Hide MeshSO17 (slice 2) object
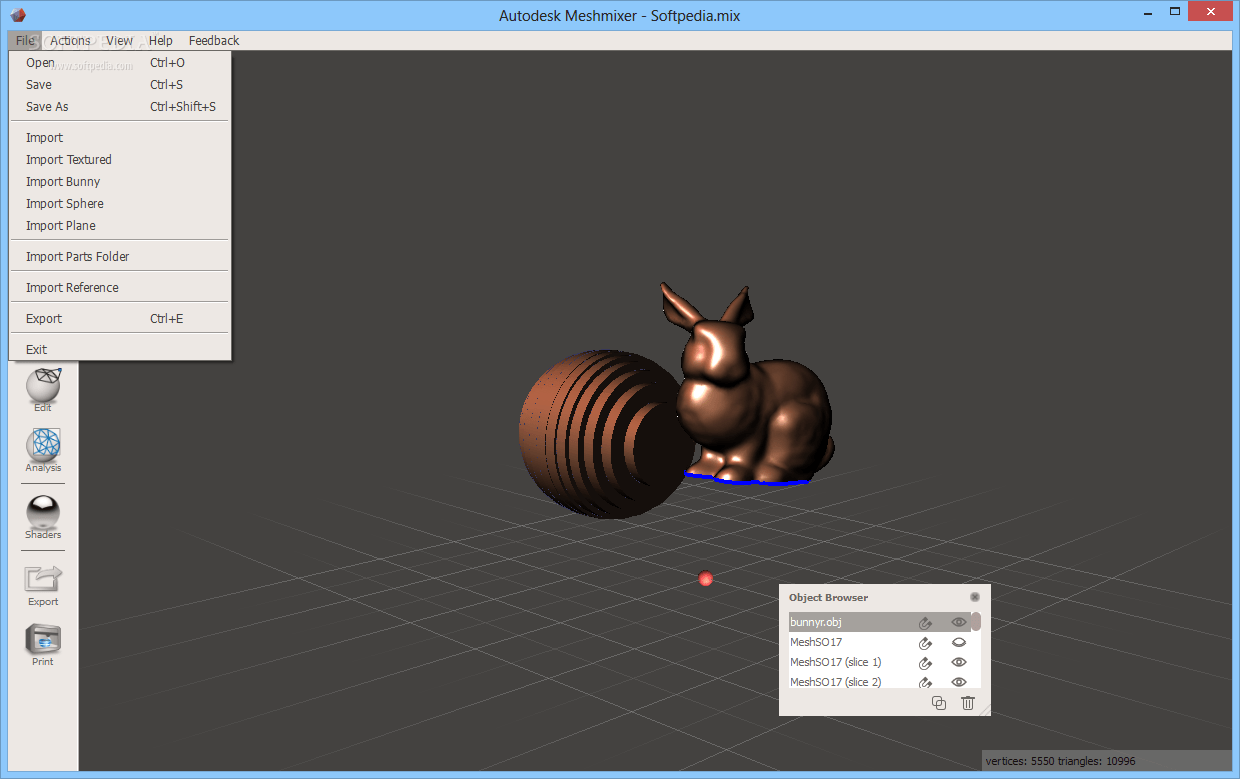Viewport: 1240px width, 779px height. click(x=959, y=682)
